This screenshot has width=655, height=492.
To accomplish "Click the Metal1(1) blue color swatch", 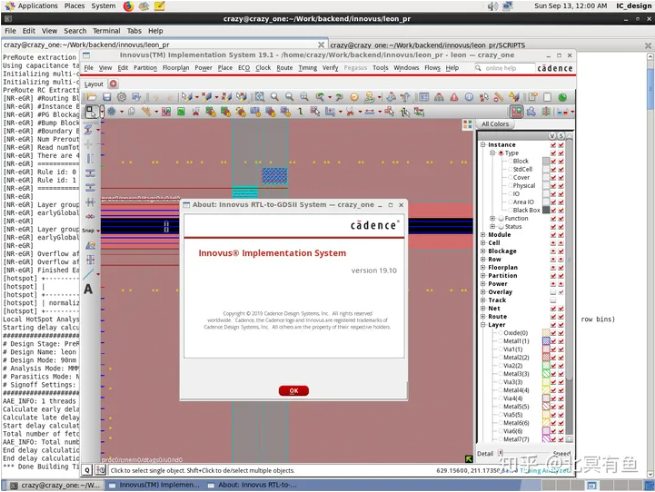I will [x=546, y=341].
